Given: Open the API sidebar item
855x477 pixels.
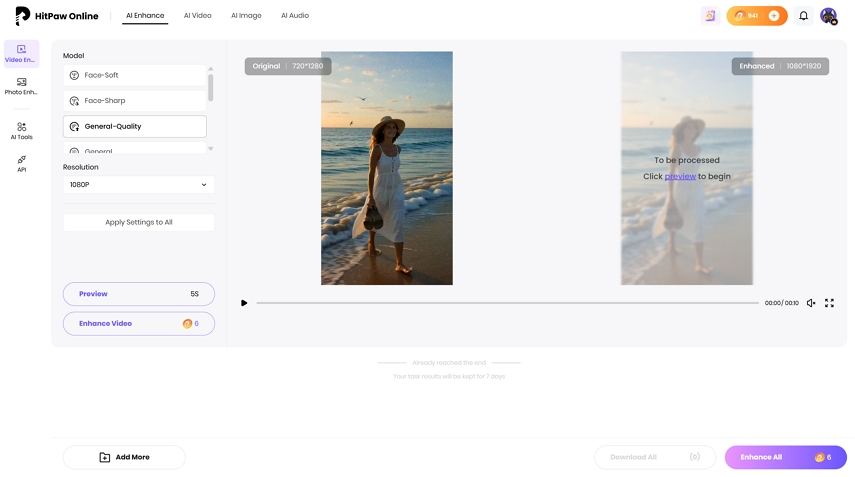Looking at the screenshot, I should [x=21, y=164].
